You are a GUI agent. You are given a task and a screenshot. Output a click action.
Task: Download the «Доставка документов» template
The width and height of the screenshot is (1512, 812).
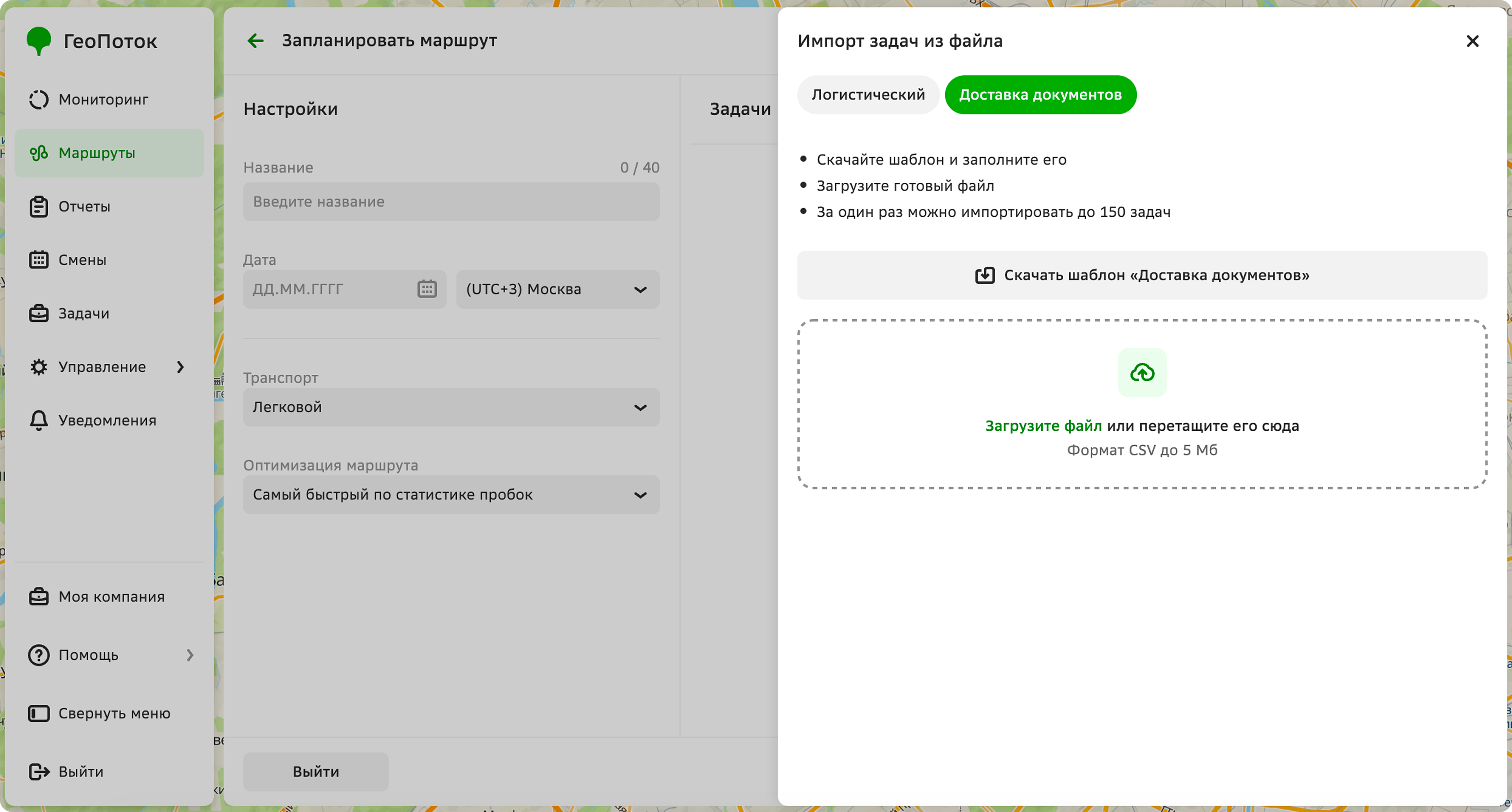1142,276
